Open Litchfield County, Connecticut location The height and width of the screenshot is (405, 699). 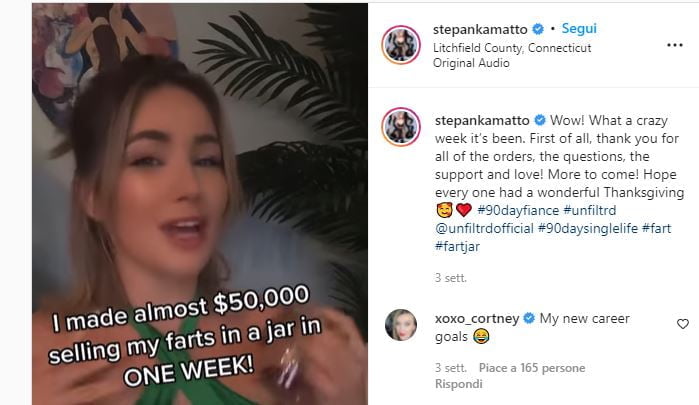tap(512, 48)
